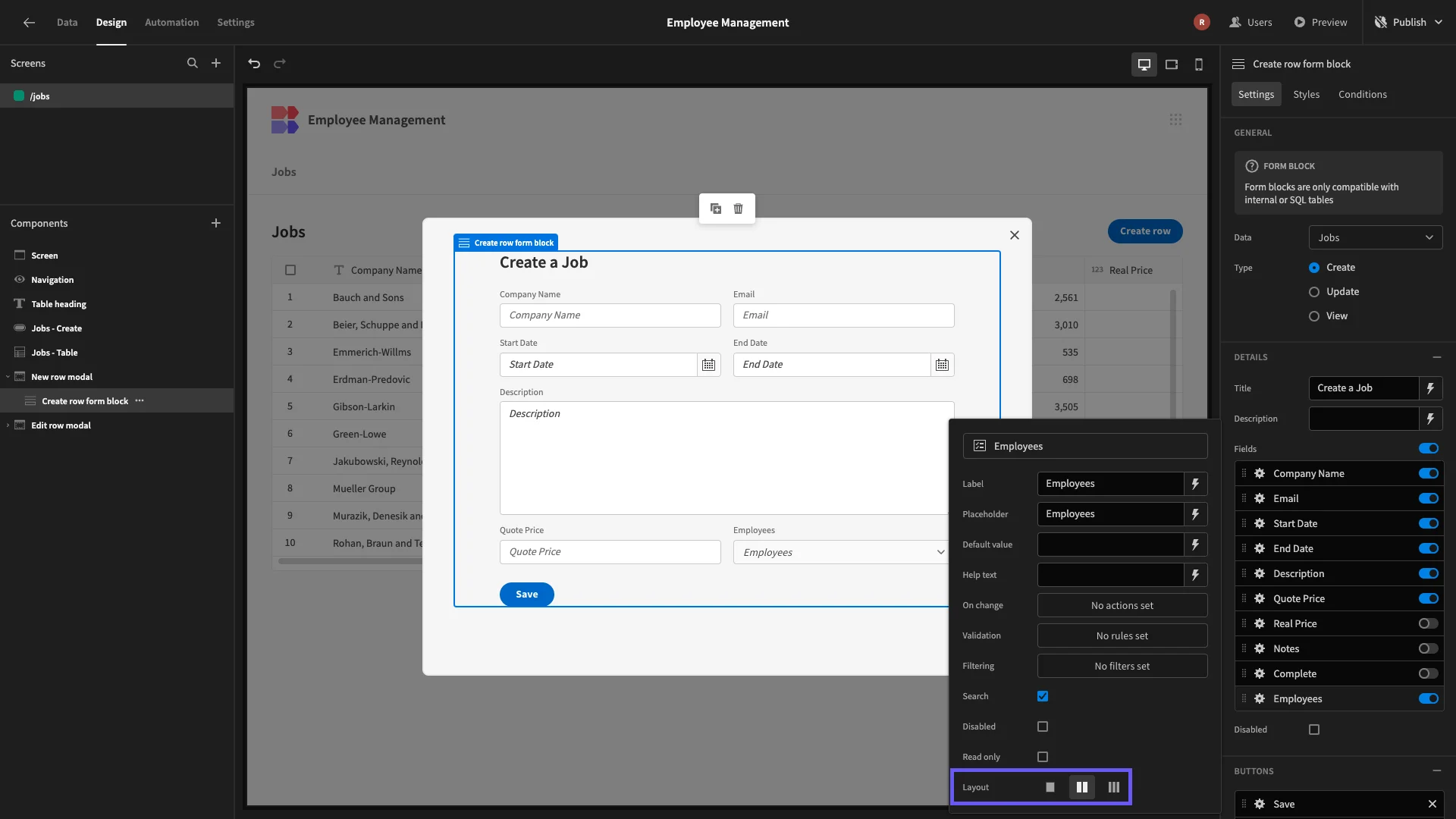The height and width of the screenshot is (819, 1456).
Task: Enable the Complete field
Action: point(1429,673)
